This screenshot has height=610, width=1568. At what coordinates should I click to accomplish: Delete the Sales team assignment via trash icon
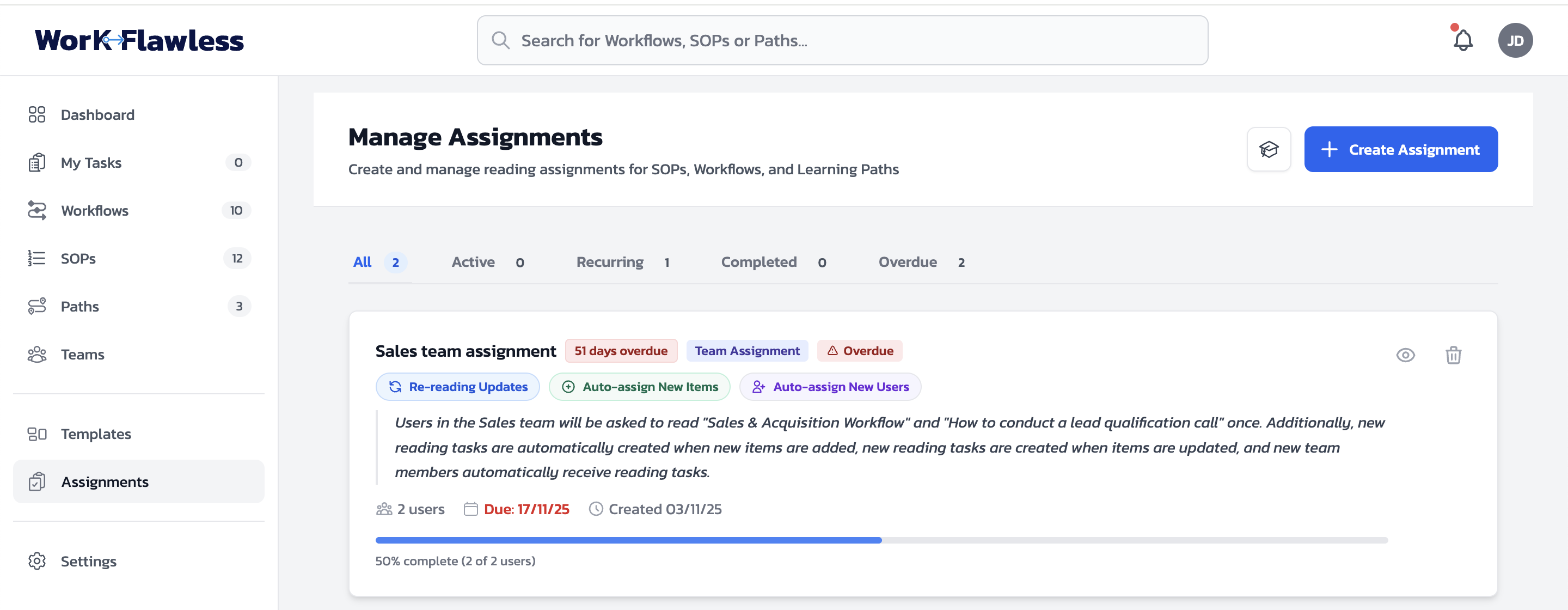[1454, 355]
